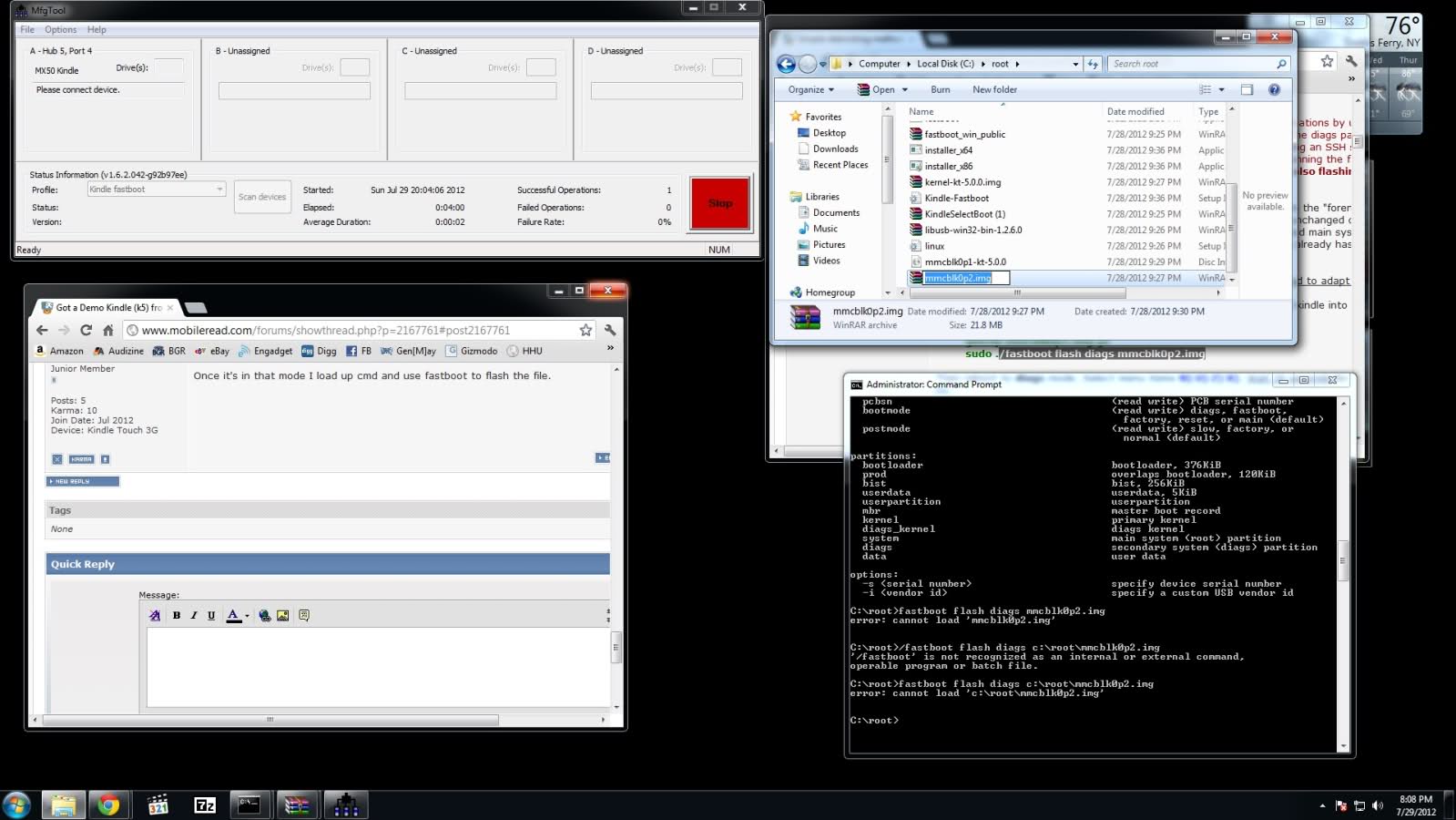
Task: Click the remove text formatting icon
Action: tap(155, 615)
